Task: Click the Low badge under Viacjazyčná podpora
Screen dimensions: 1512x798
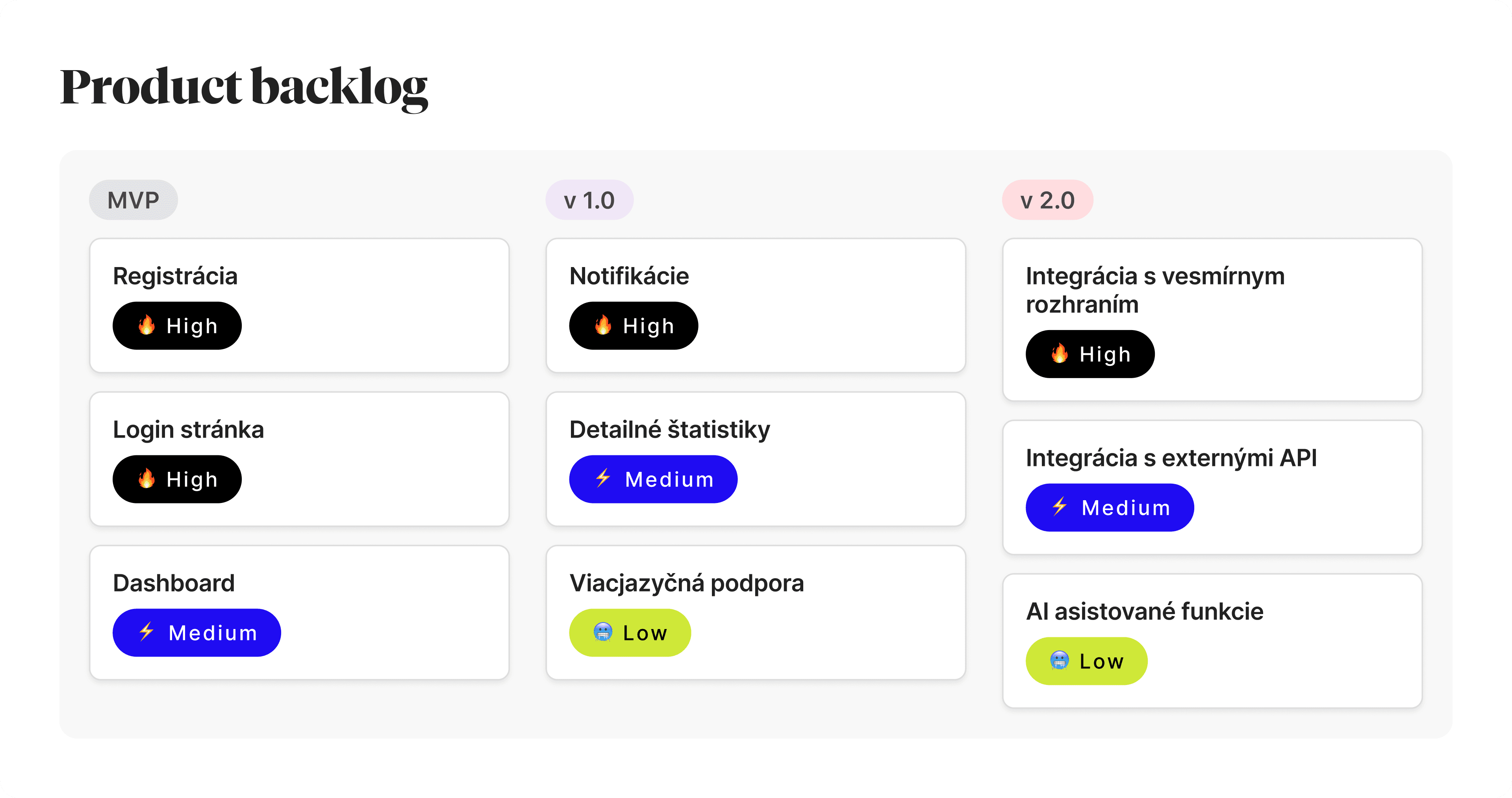Action: tap(630, 633)
